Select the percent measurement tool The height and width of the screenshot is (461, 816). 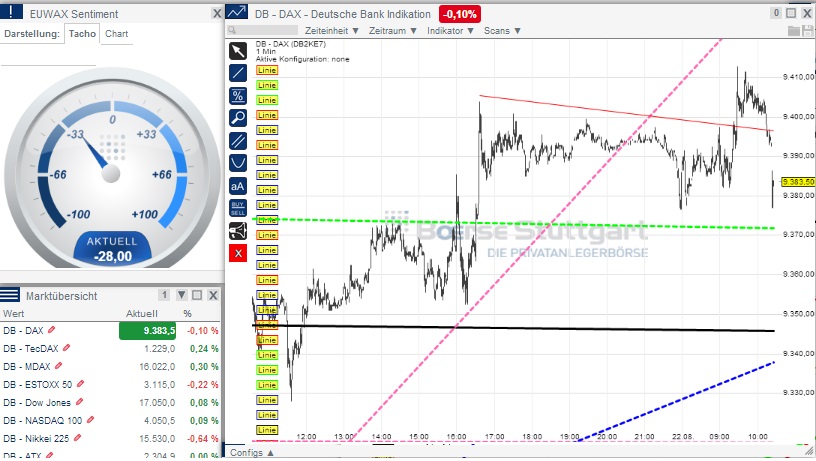point(238,96)
